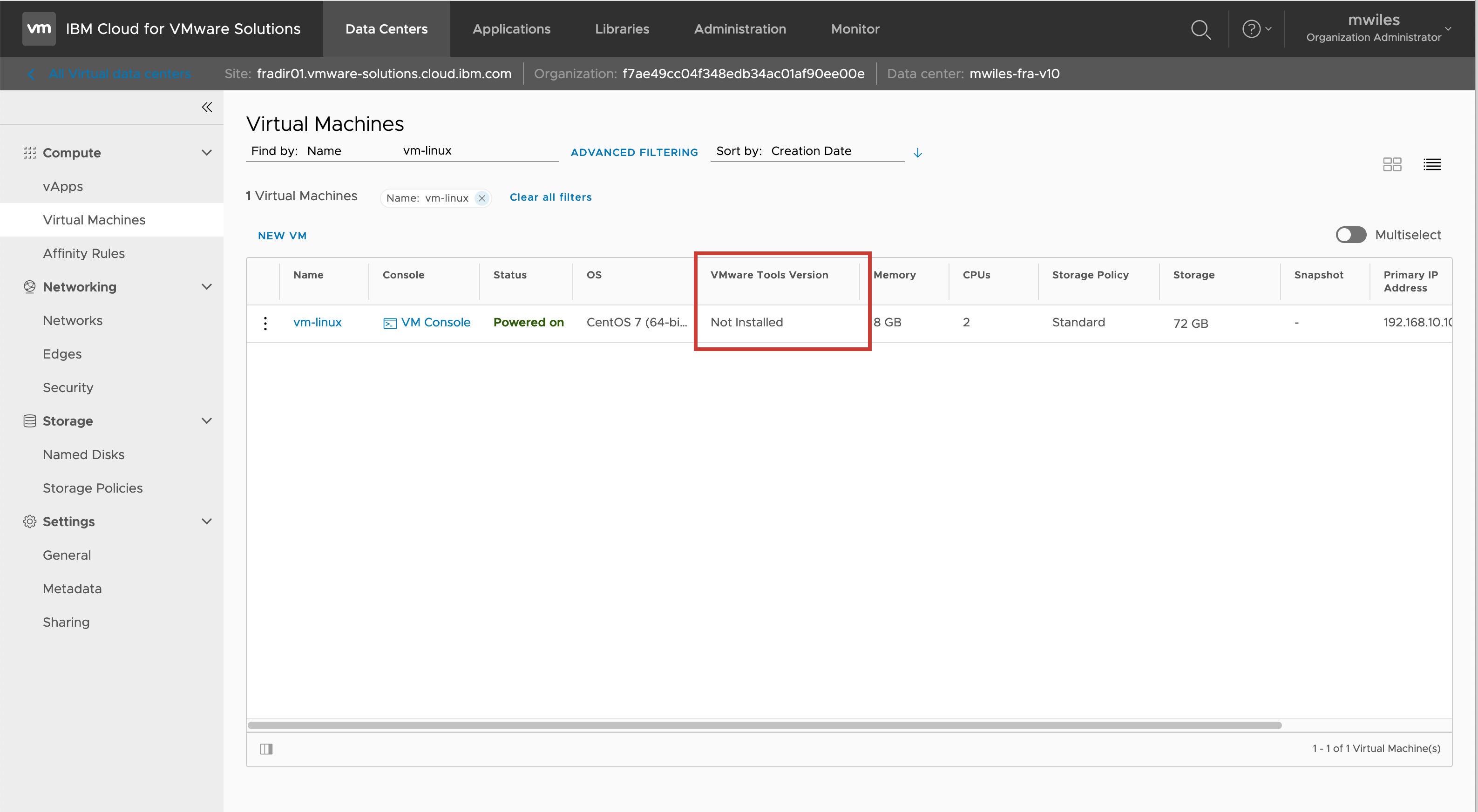
Task: Click the 'CentOS 7 (64-bi...' OS cell
Action: point(636,323)
